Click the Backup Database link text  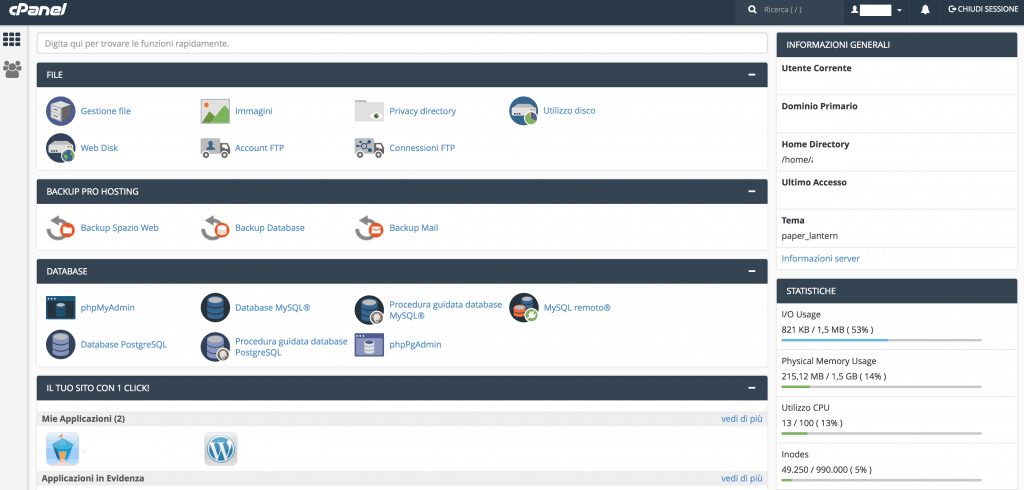click(270, 228)
